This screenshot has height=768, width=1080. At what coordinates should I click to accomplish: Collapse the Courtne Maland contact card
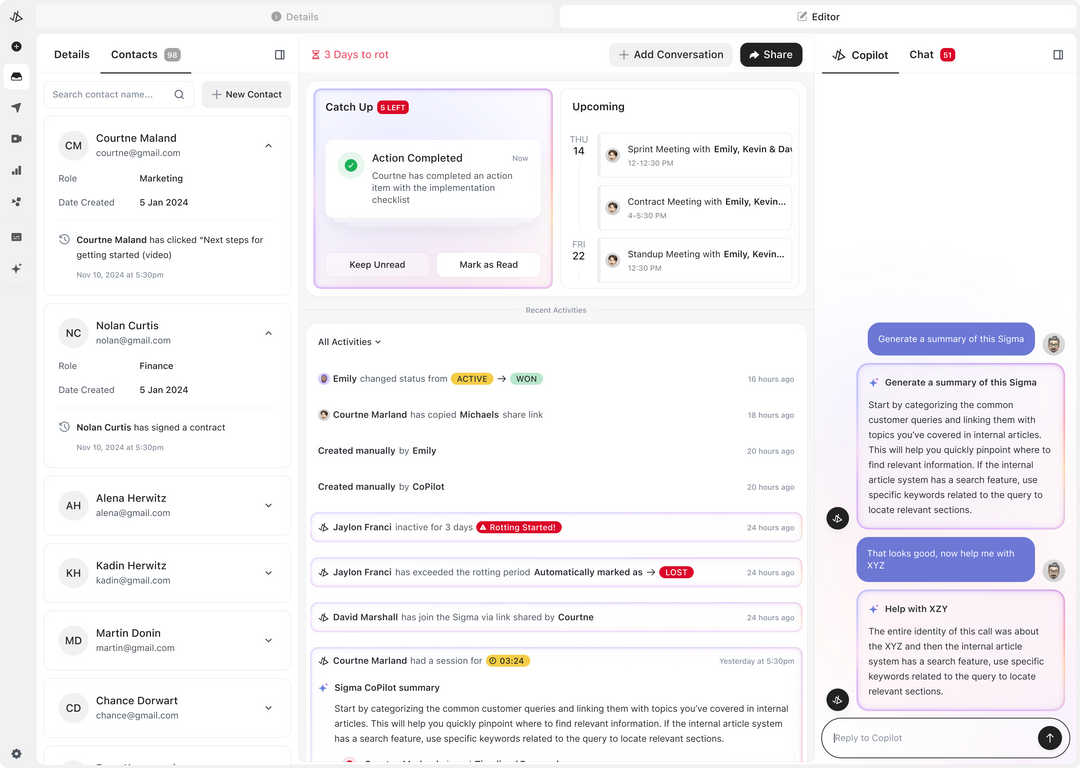[268, 146]
